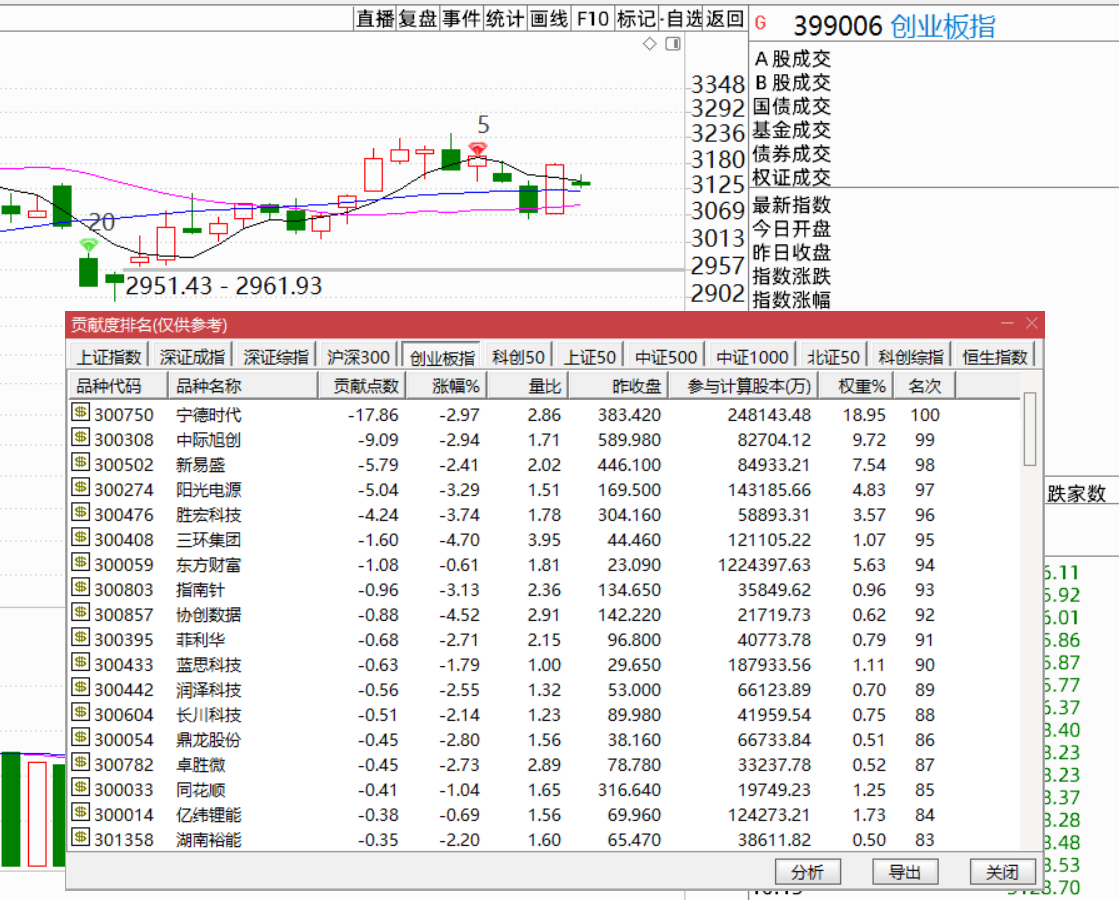The image size is (1119, 900).
Task: Click stock icon beside 300803 指南针
Action: pyautogui.click(x=81, y=587)
